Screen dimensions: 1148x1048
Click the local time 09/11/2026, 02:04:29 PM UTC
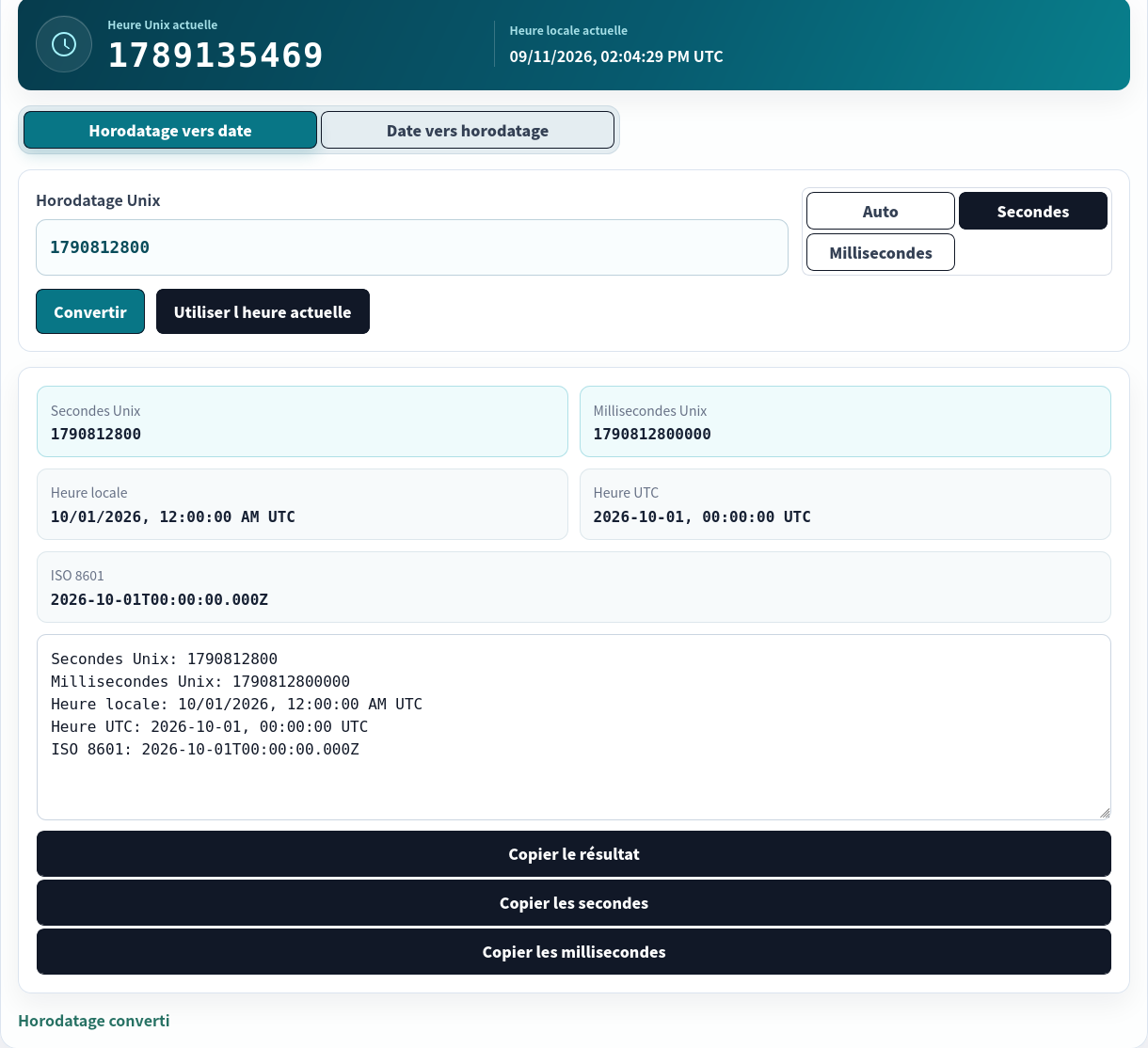pyautogui.click(x=616, y=56)
